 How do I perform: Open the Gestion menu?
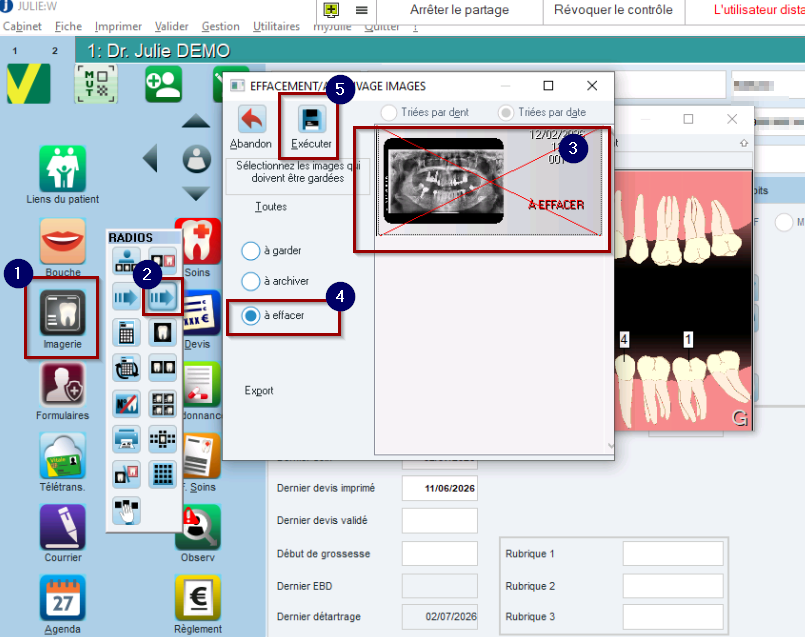pyautogui.click(x=220, y=26)
